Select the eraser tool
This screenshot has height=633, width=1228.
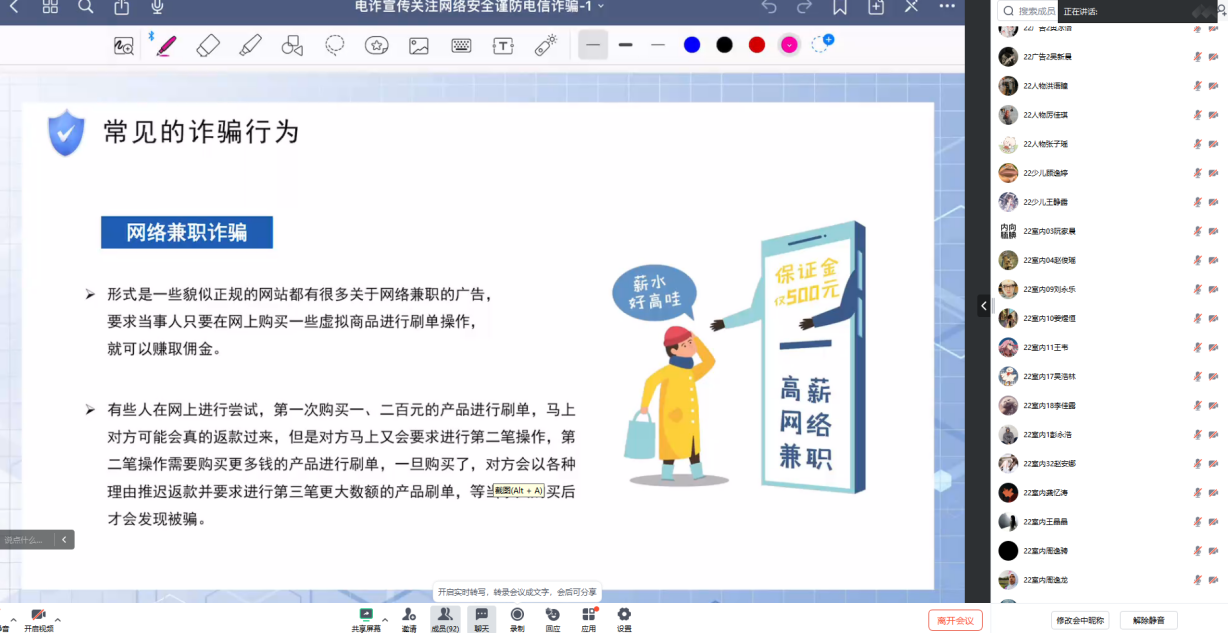tap(208, 45)
